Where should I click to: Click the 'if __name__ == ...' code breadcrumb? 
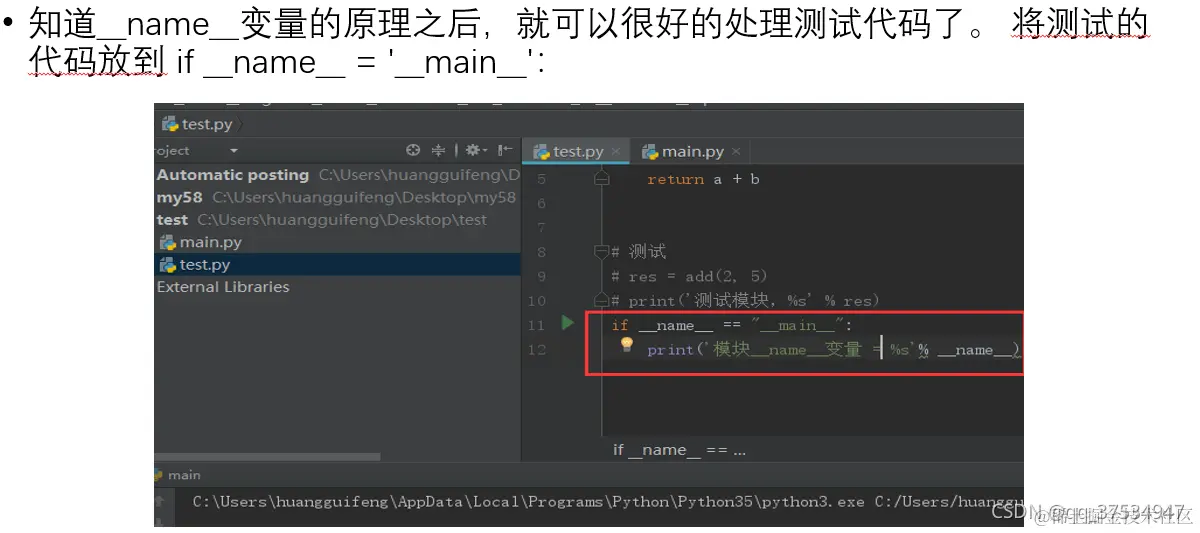[679, 450]
